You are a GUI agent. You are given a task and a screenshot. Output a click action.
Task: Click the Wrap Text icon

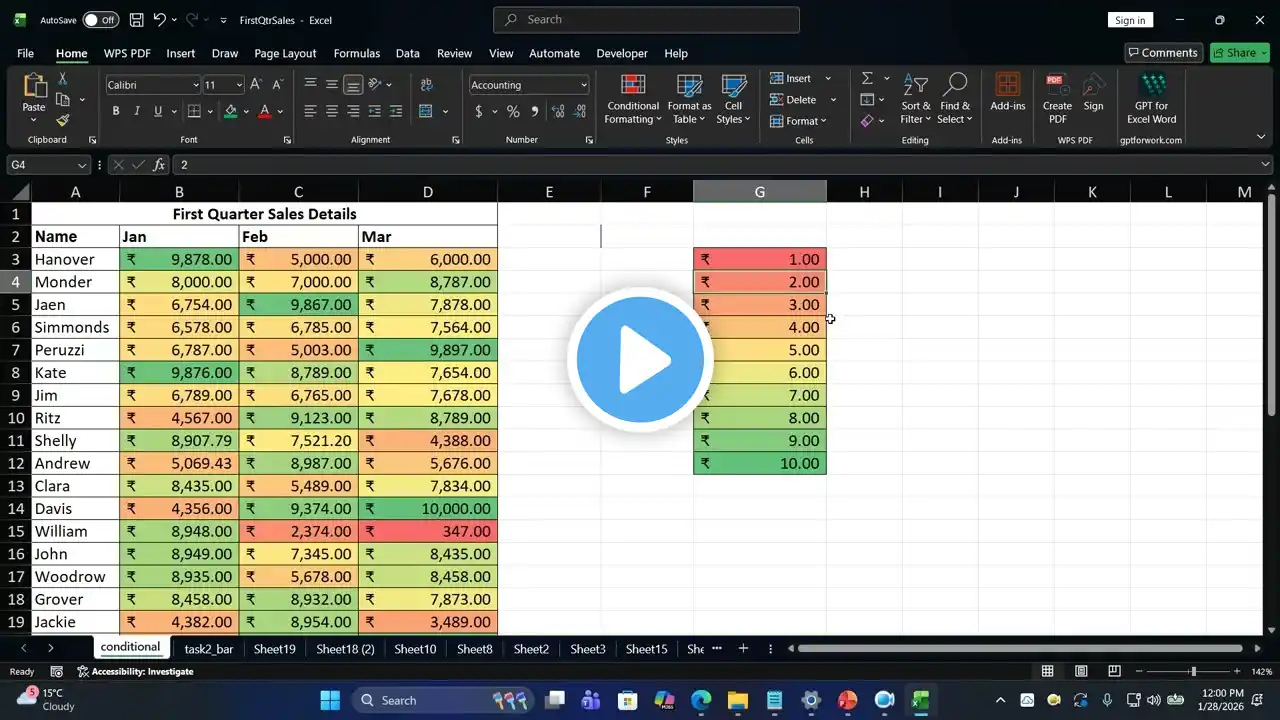click(x=427, y=85)
